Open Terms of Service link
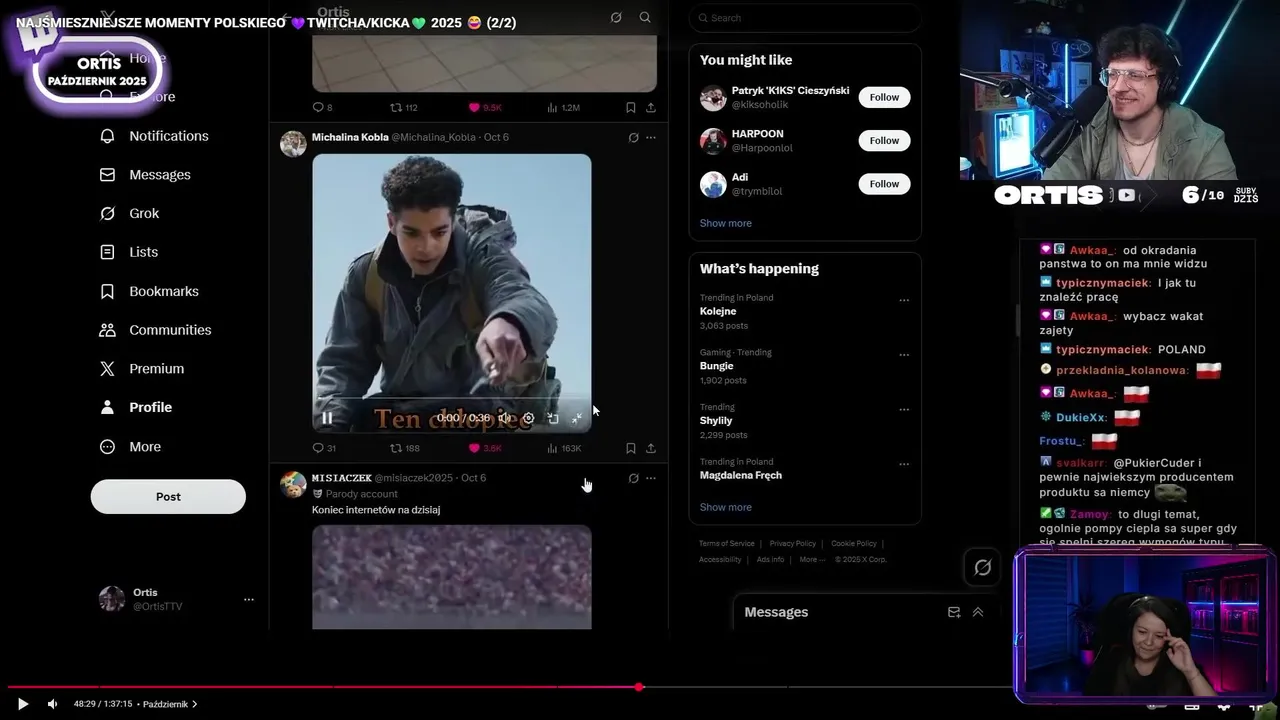 pyautogui.click(x=727, y=544)
